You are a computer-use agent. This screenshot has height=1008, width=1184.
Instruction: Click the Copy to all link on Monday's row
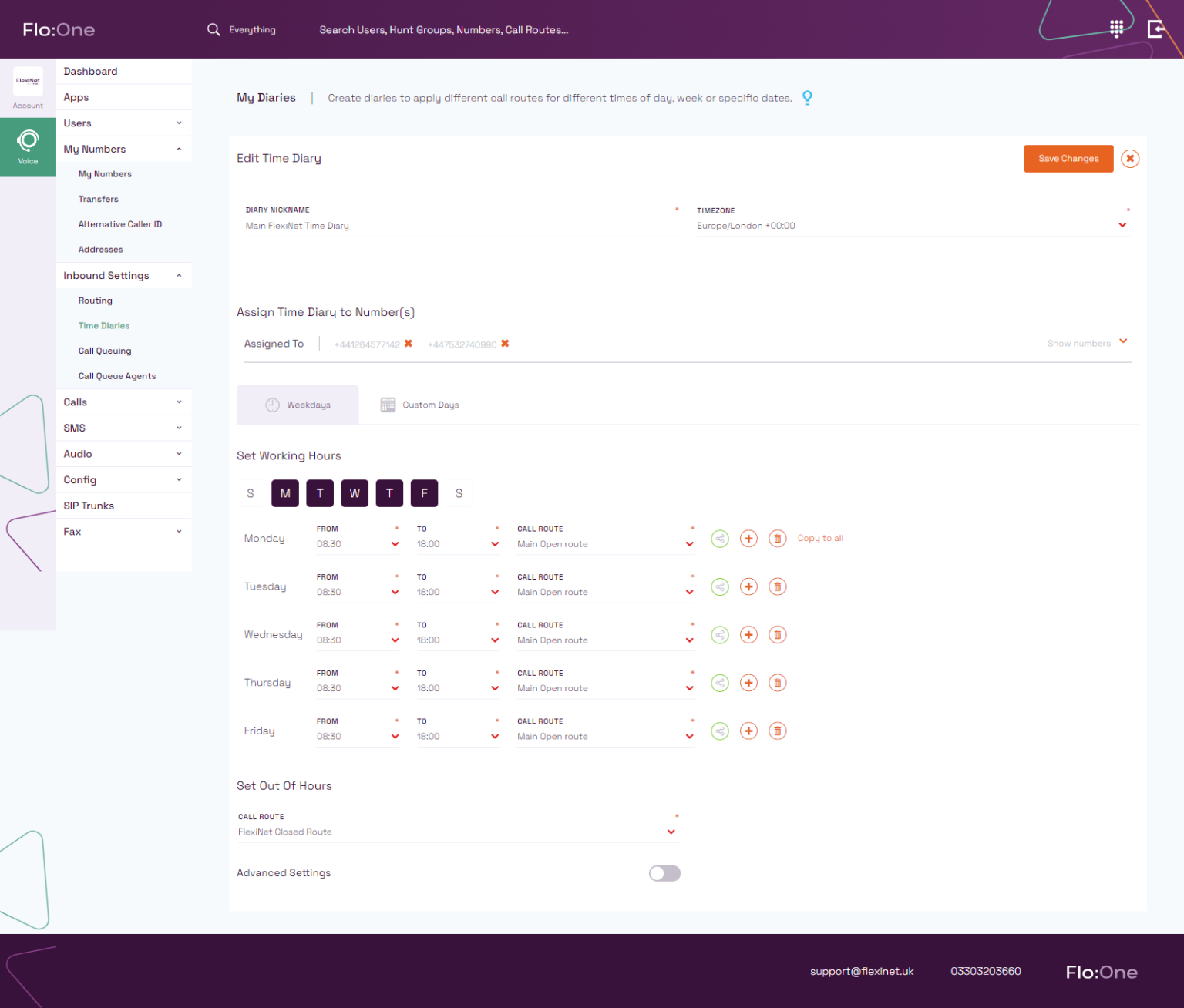(819, 538)
